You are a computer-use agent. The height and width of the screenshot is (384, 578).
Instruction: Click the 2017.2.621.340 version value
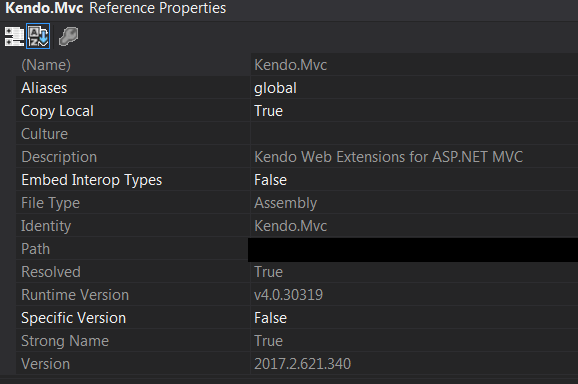(x=302, y=364)
